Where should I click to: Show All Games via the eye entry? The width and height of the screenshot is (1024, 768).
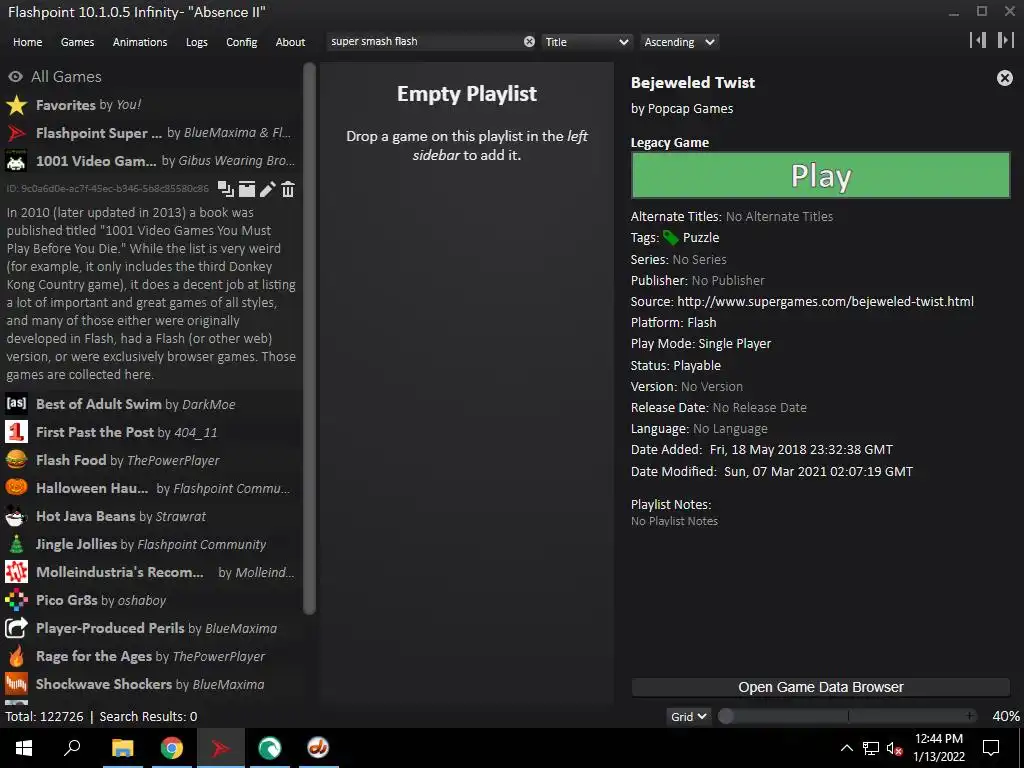[55, 76]
